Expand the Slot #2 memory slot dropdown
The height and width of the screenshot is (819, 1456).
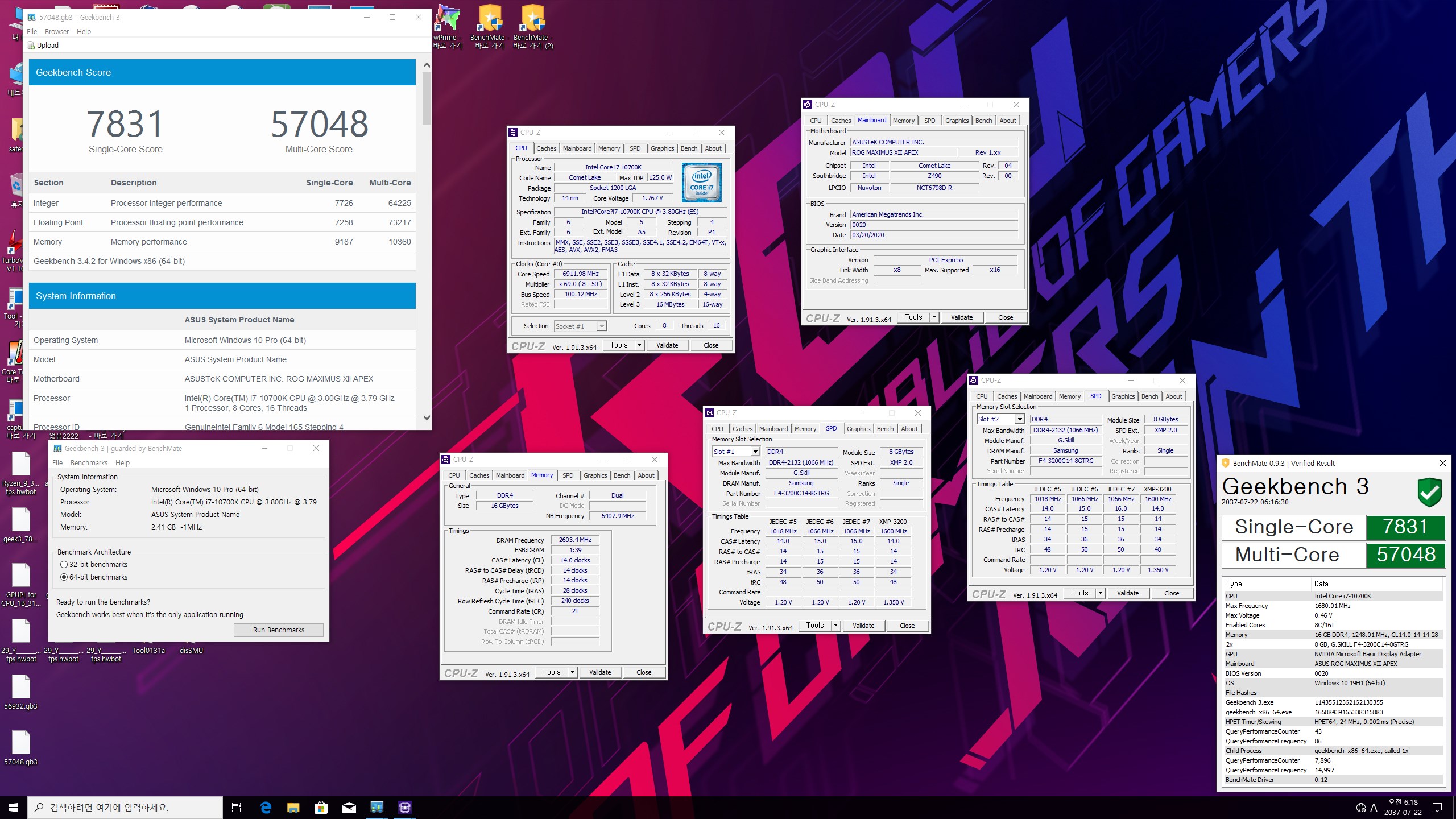point(1020,419)
